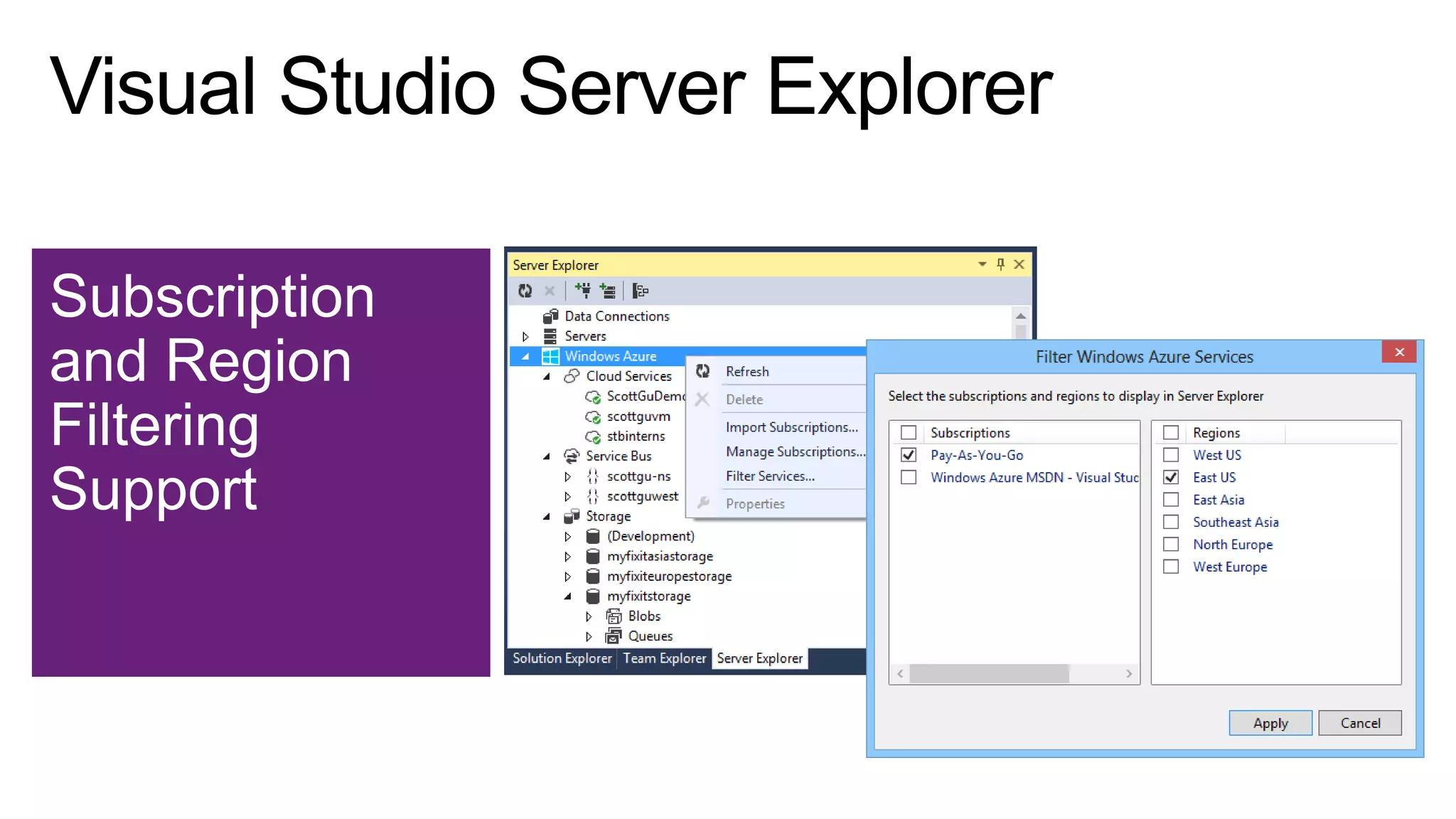This screenshot has width=1456, height=819.
Task: Check the West US region box
Action: [x=1171, y=455]
